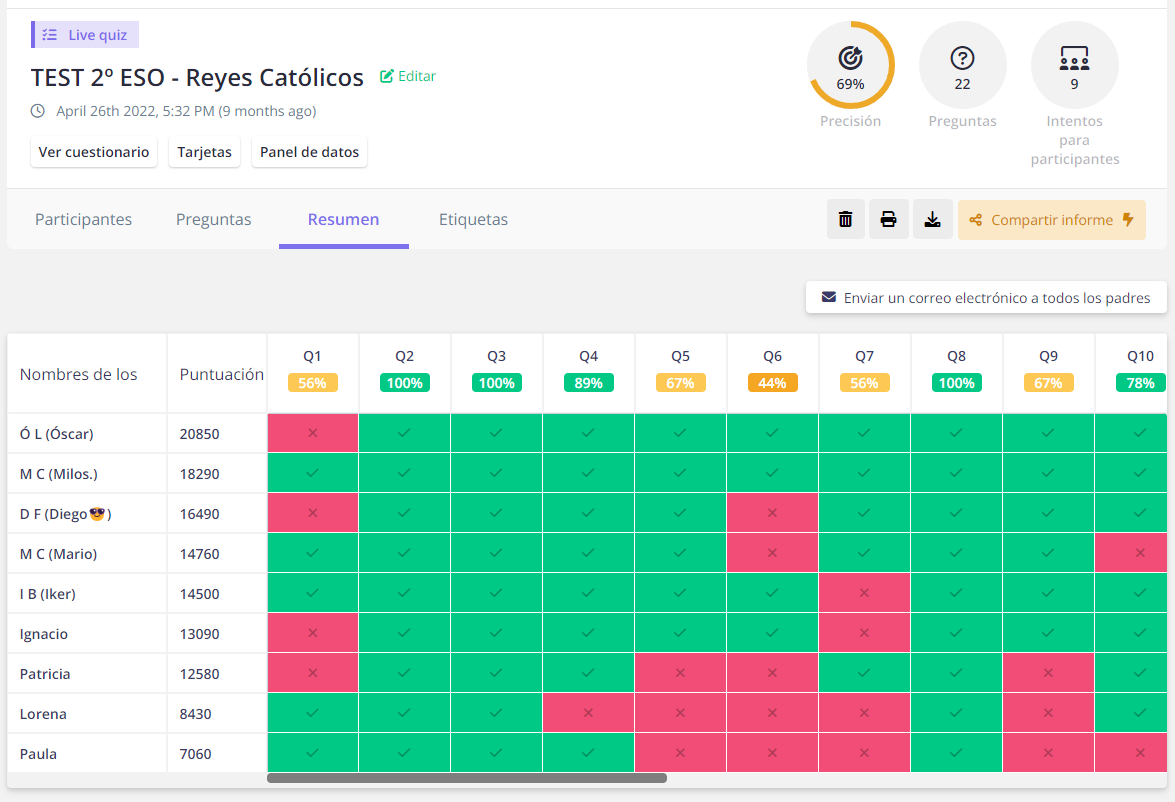Download the report with the download icon
The width and height of the screenshot is (1175, 802).
coord(932,220)
